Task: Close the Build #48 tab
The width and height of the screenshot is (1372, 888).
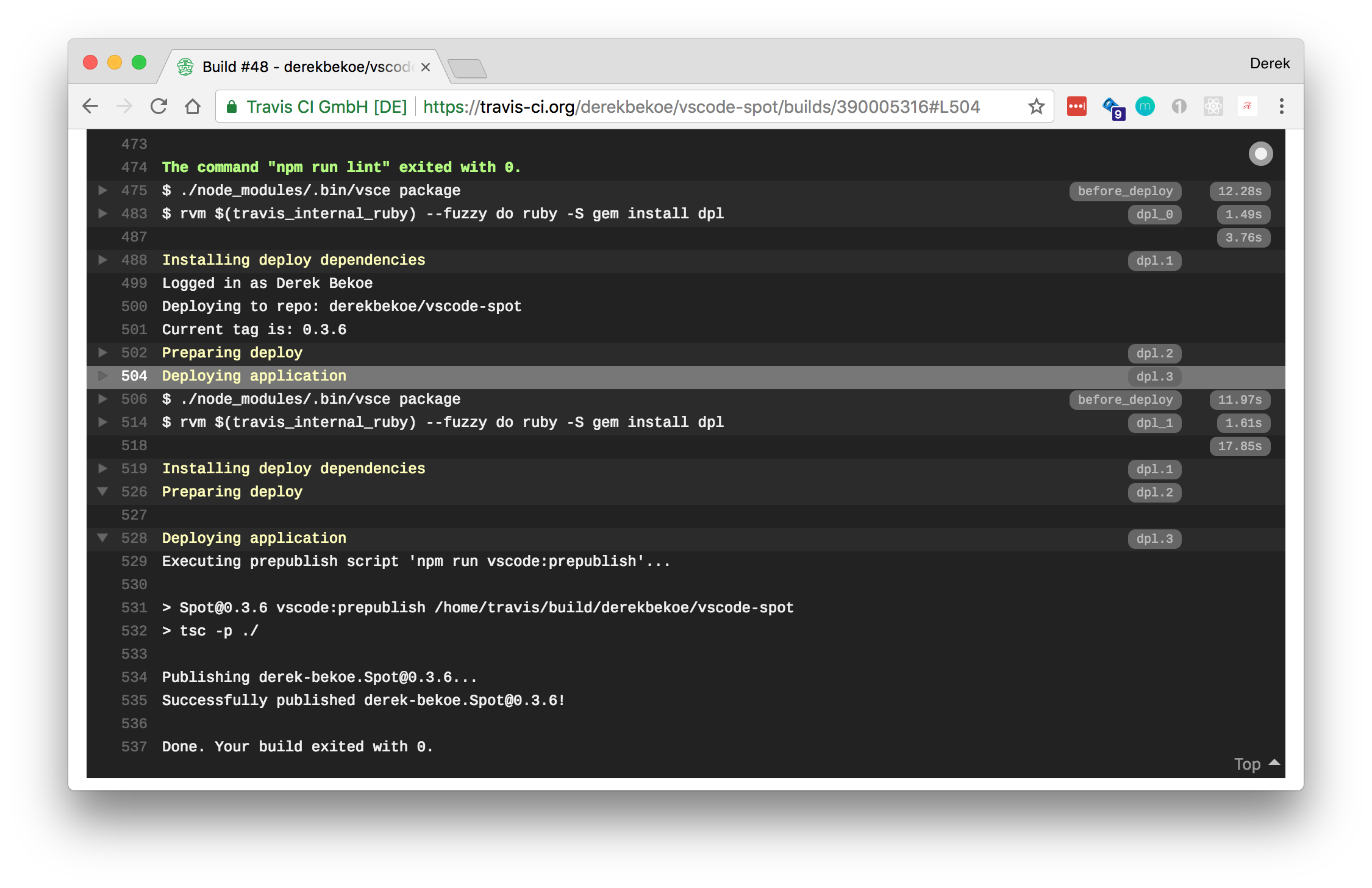Action: (426, 67)
